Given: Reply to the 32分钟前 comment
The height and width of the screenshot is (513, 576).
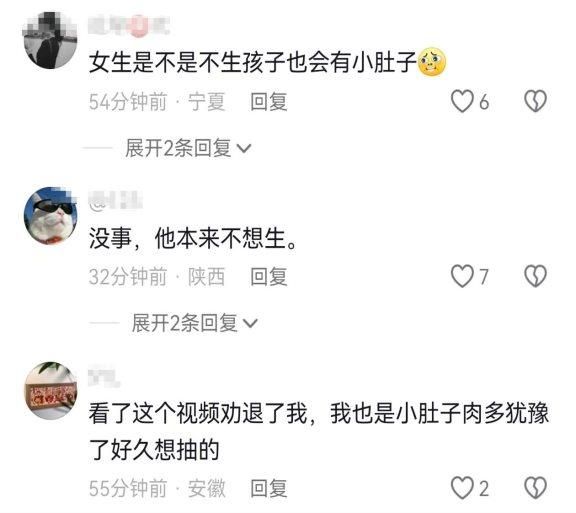Looking at the screenshot, I should pos(269,277).
